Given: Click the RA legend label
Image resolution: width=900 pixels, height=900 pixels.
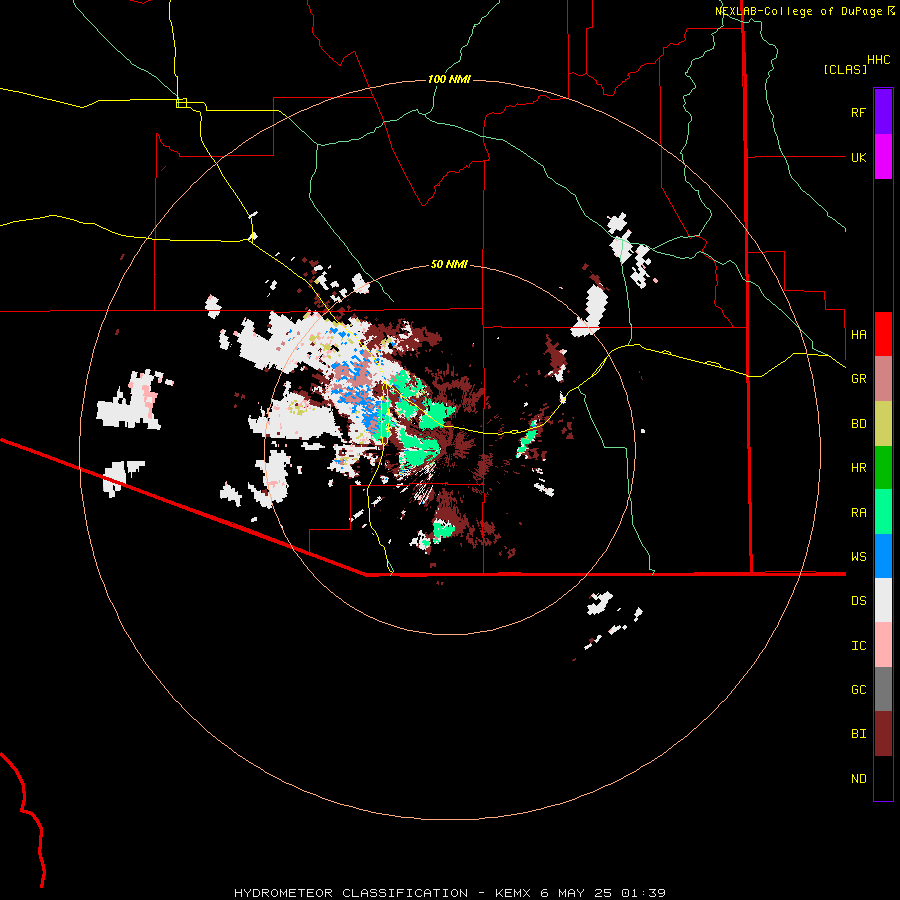Looking at the screenshot, I should tap(858, 513).
